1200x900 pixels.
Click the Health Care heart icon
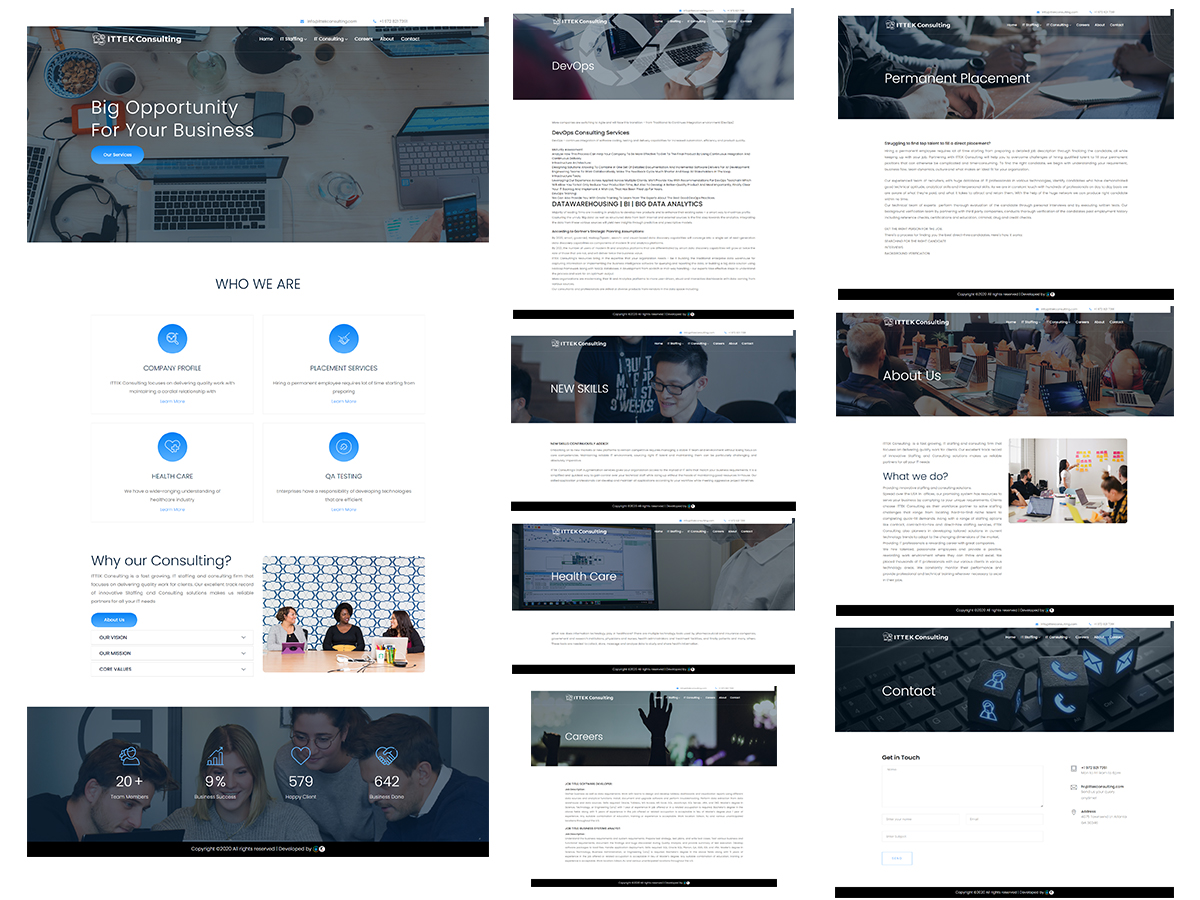point(172,447)
